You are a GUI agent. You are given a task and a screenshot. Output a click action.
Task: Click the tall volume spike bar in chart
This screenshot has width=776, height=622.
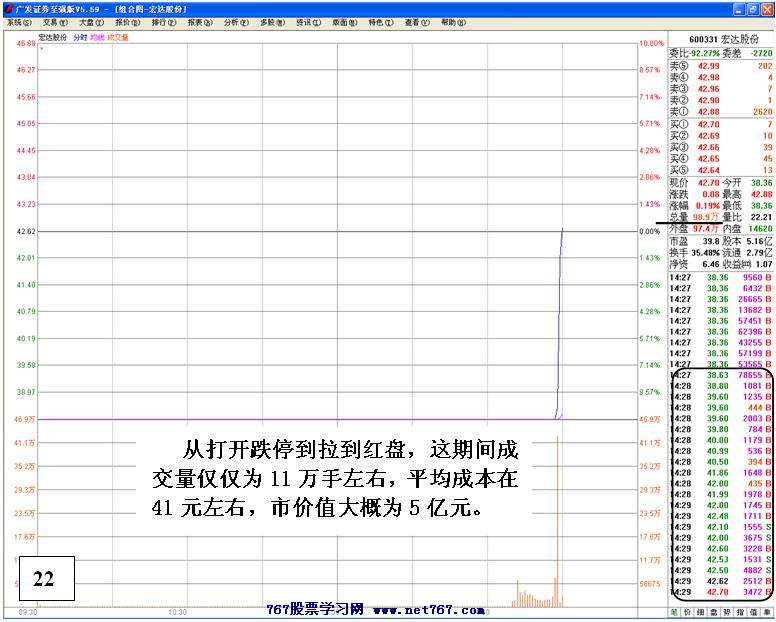pos(557,521)
